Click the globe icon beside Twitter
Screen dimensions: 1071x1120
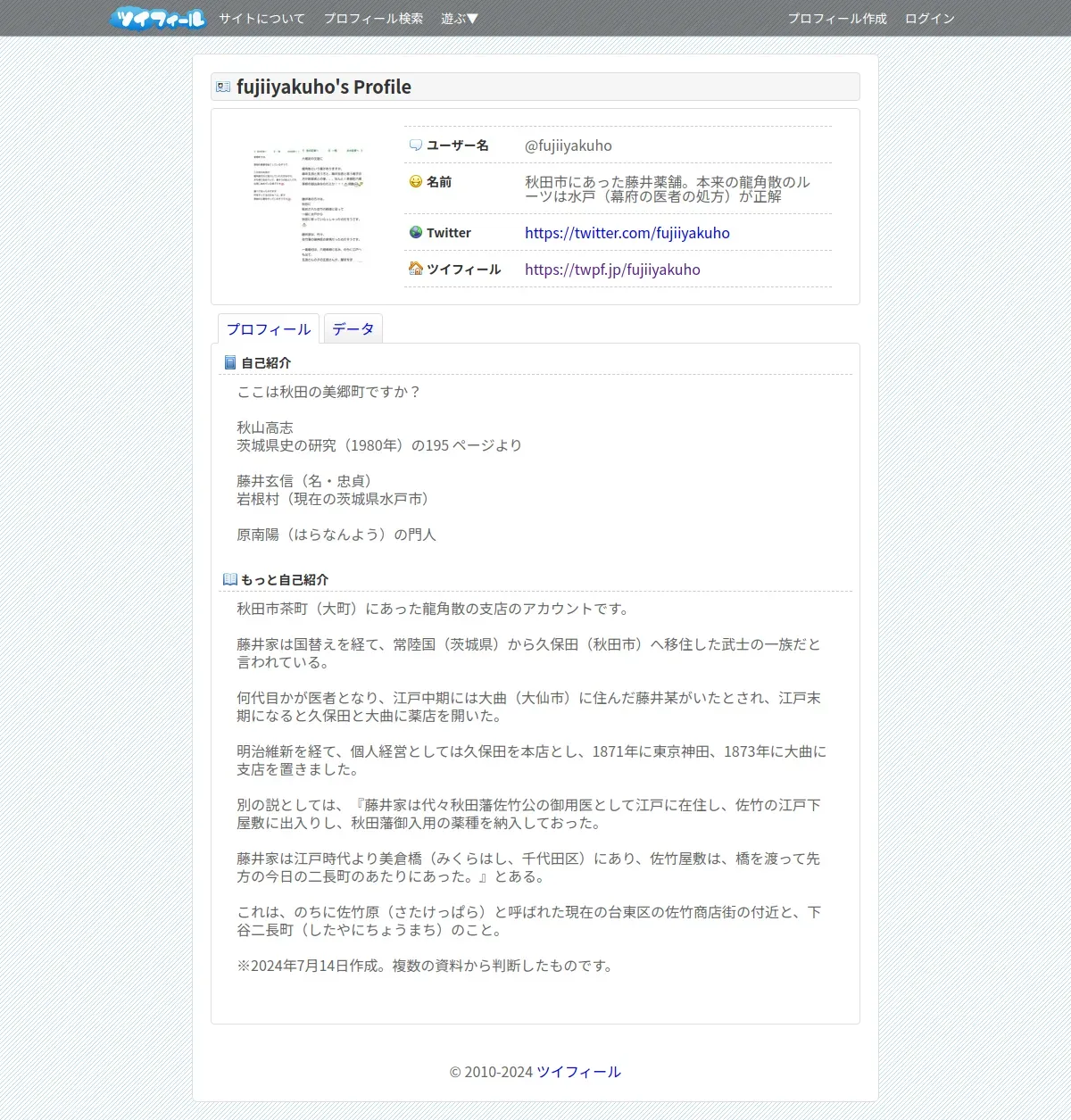tap(416, 232)
